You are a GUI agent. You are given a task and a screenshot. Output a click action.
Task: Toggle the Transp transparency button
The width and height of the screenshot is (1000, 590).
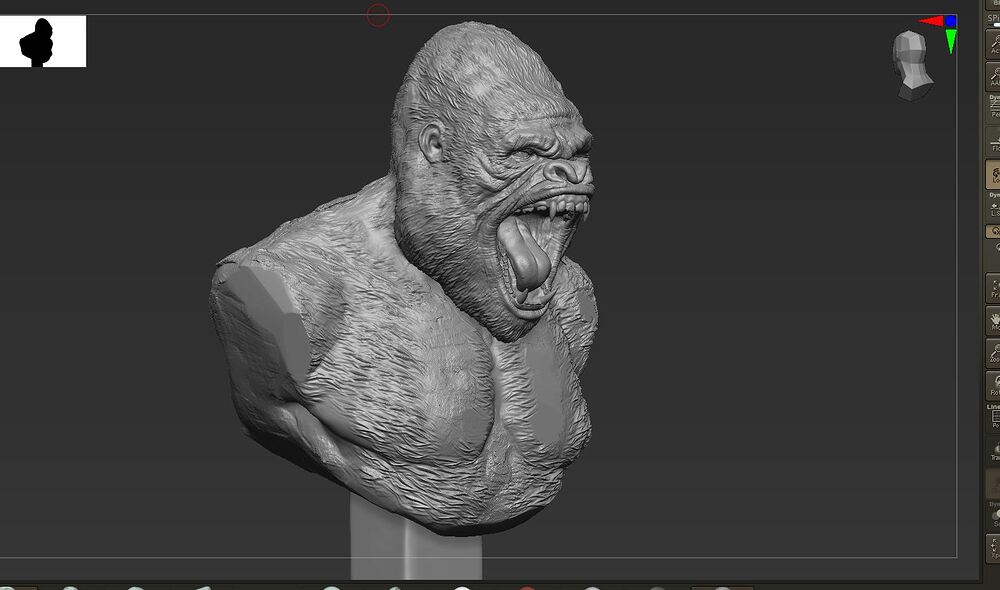(x=994, y=450)
